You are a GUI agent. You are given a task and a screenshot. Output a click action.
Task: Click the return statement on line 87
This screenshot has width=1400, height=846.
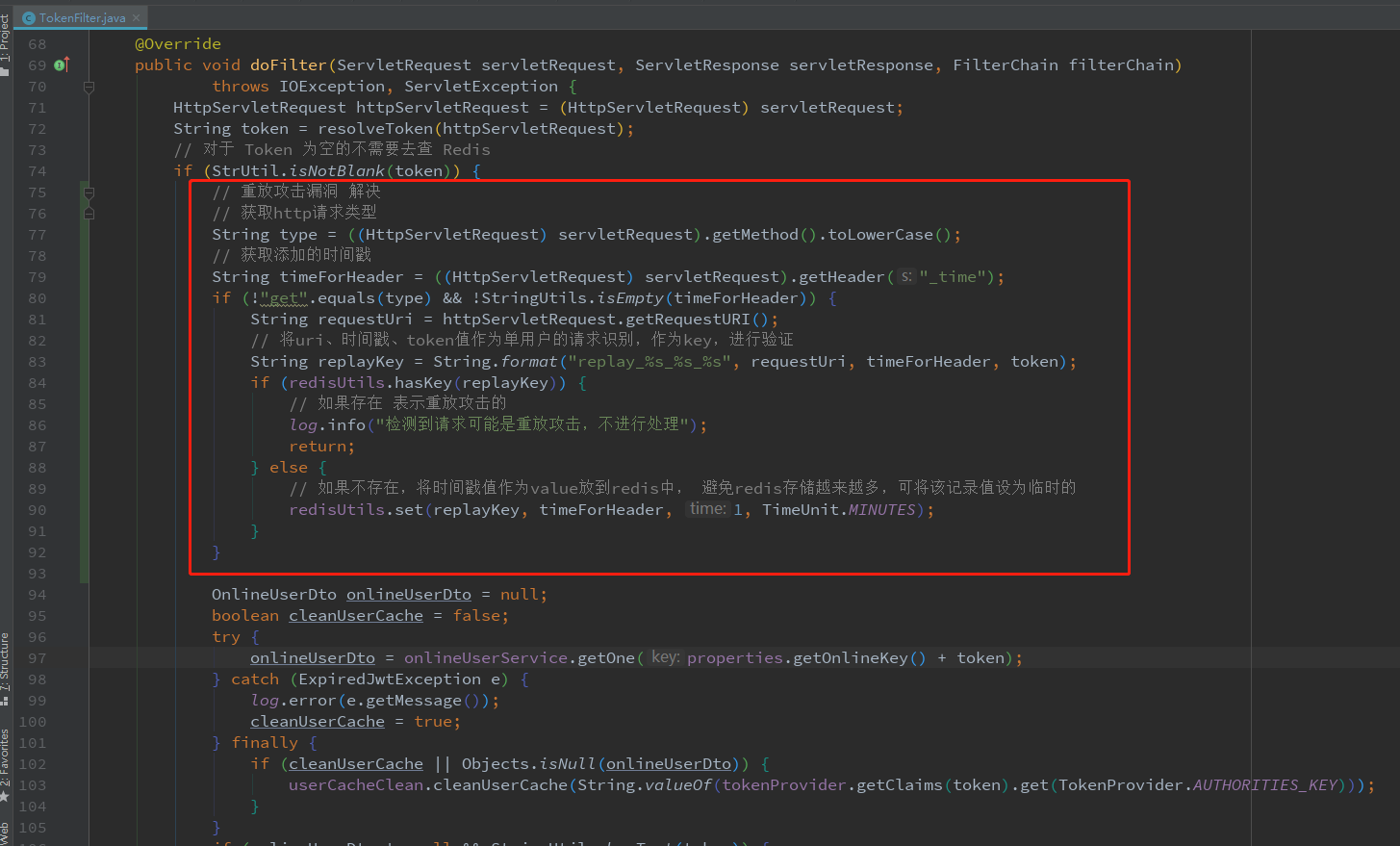[x=322, y=447]
